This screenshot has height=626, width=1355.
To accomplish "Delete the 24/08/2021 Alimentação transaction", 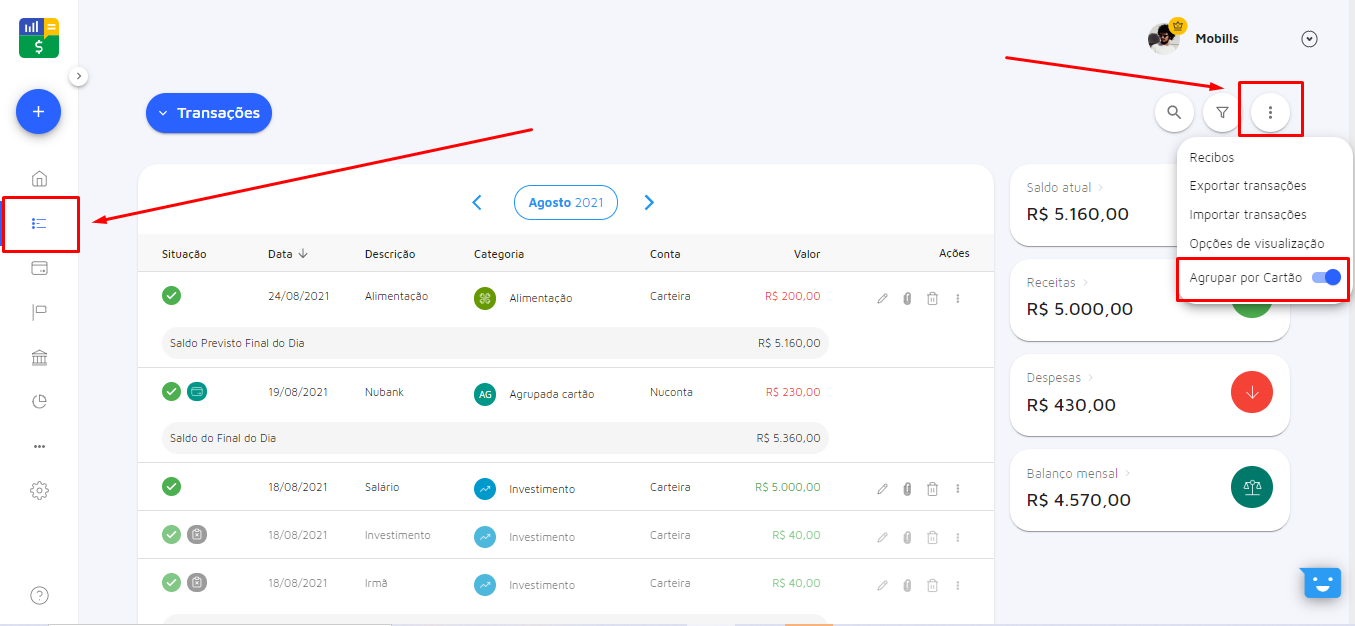I will [x=932, y=298].
